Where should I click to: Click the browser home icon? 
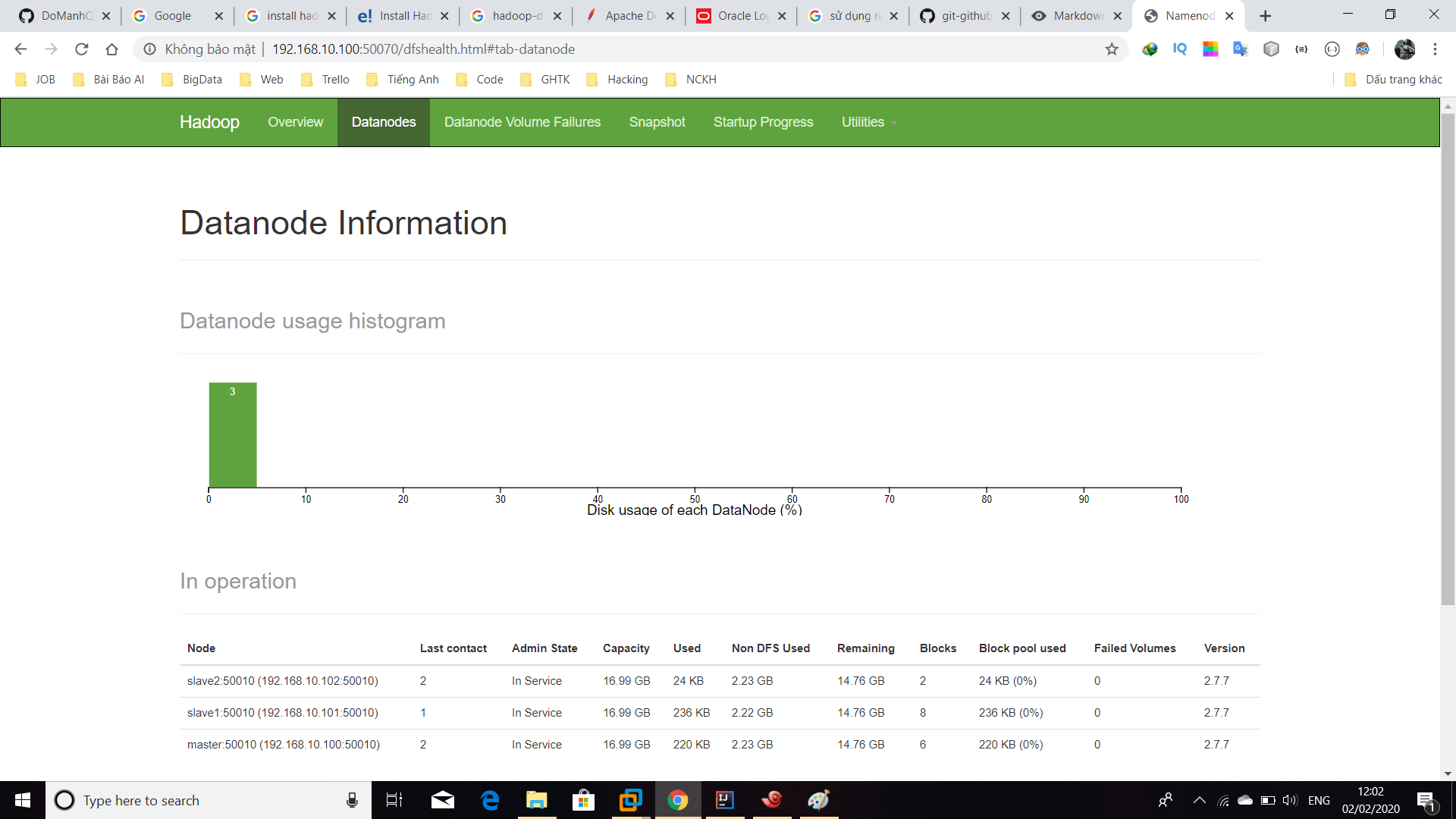tap(111, 49)
